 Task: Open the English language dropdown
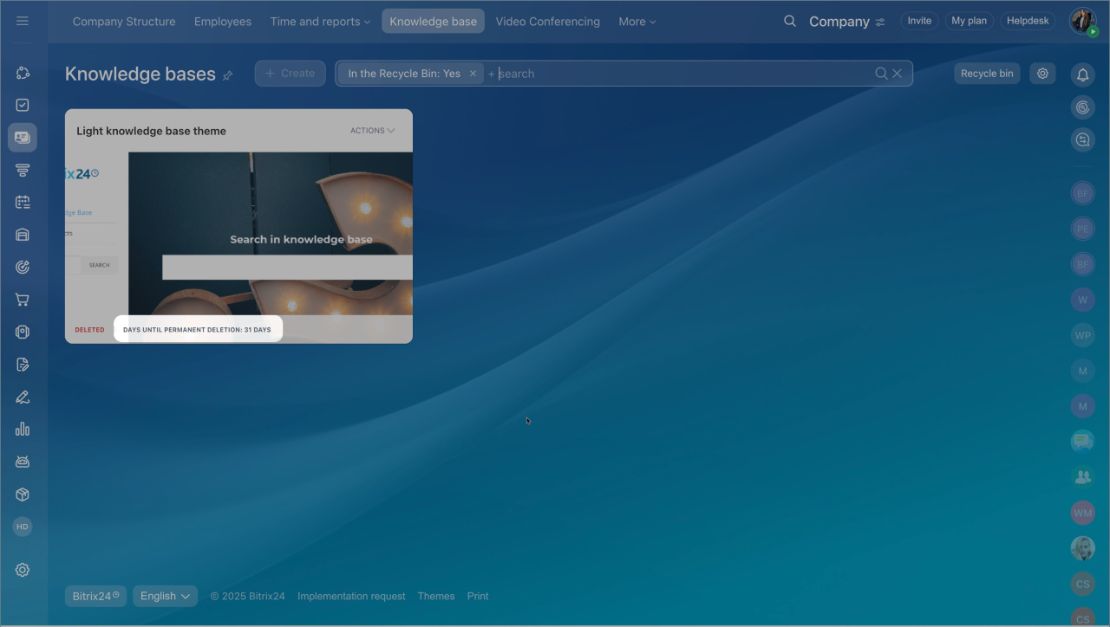pyautogui.click(x=165, y=596)
